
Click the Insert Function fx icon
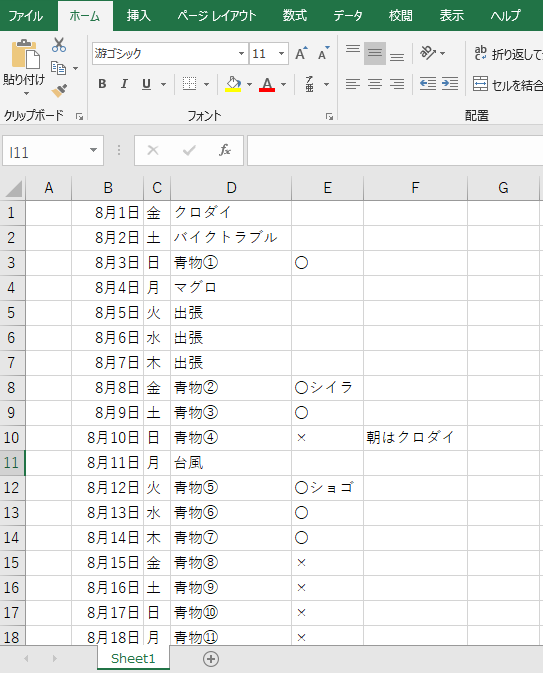tap(224, 150)
